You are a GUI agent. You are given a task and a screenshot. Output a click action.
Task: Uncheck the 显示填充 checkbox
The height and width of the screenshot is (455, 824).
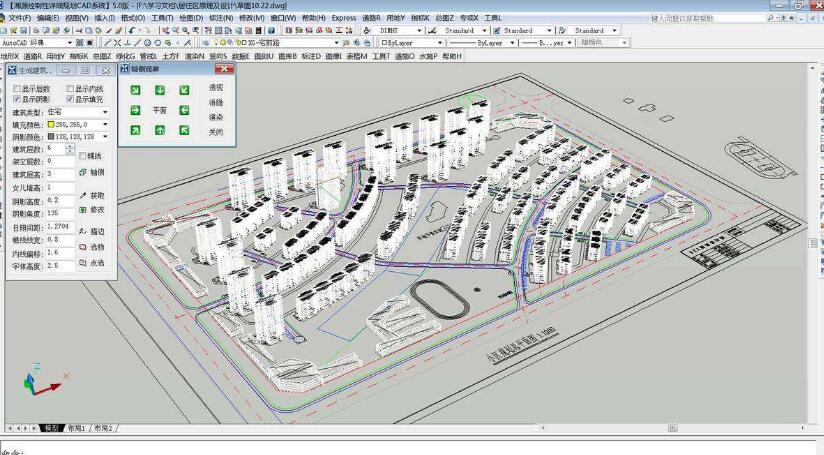(x=70, y=99)
